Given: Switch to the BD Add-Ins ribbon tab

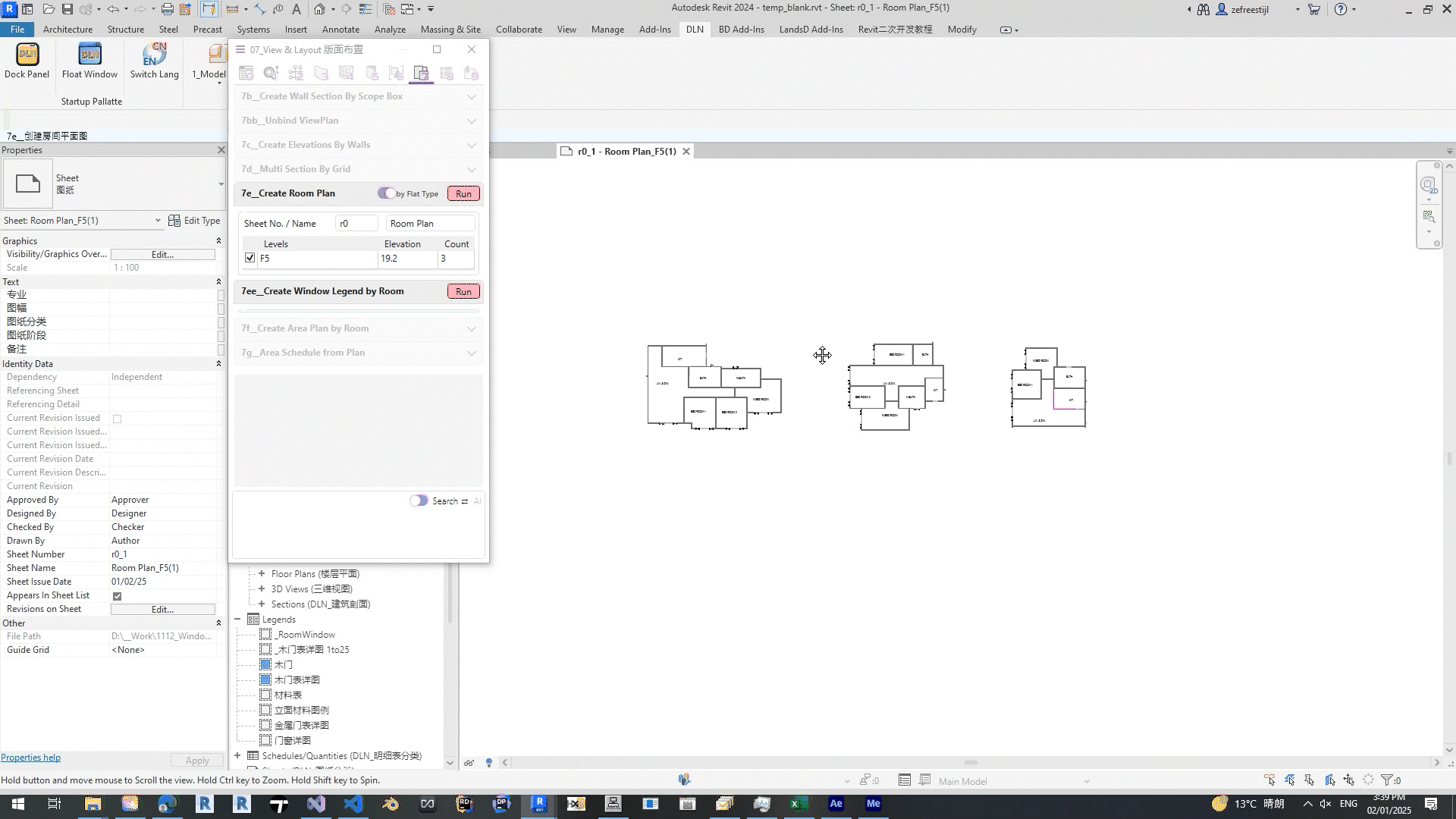Looking at the screenshot, I should coord(741,30).
